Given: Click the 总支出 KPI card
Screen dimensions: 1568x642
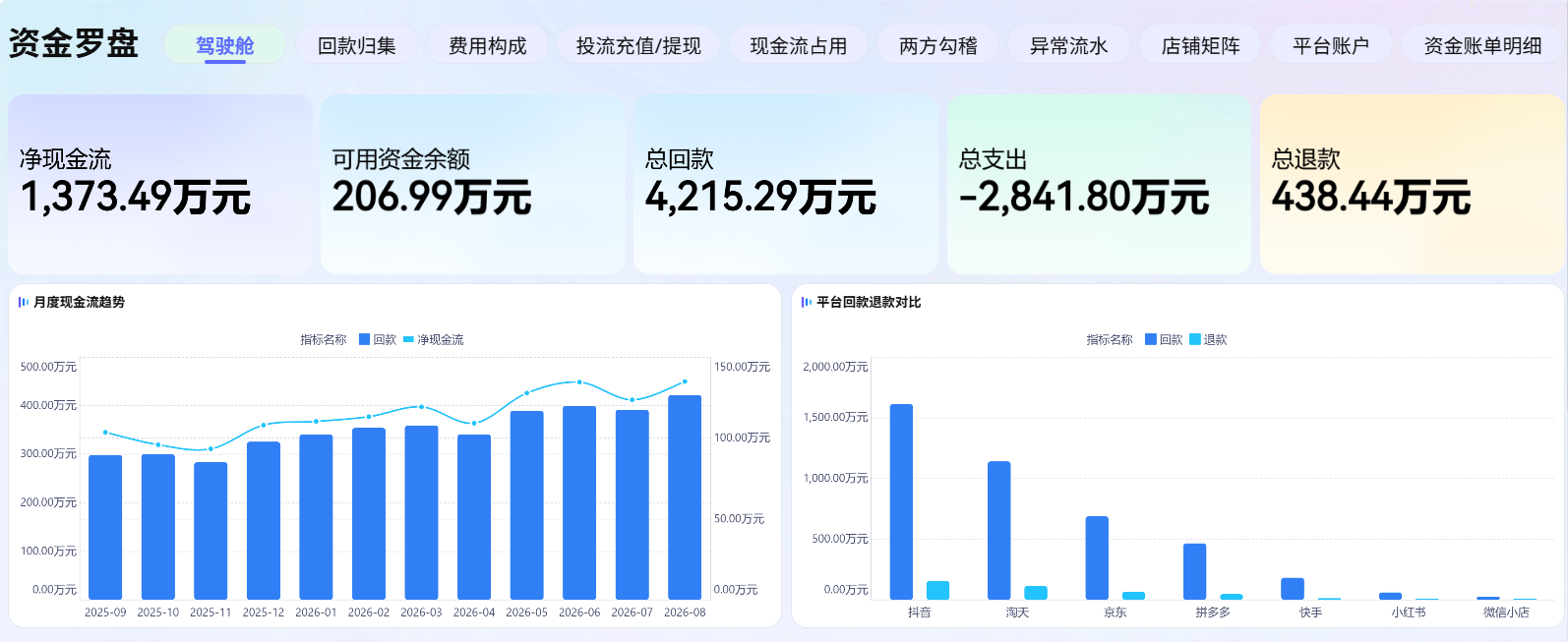Looking at the screenshot, I should tap(1099, 184).
